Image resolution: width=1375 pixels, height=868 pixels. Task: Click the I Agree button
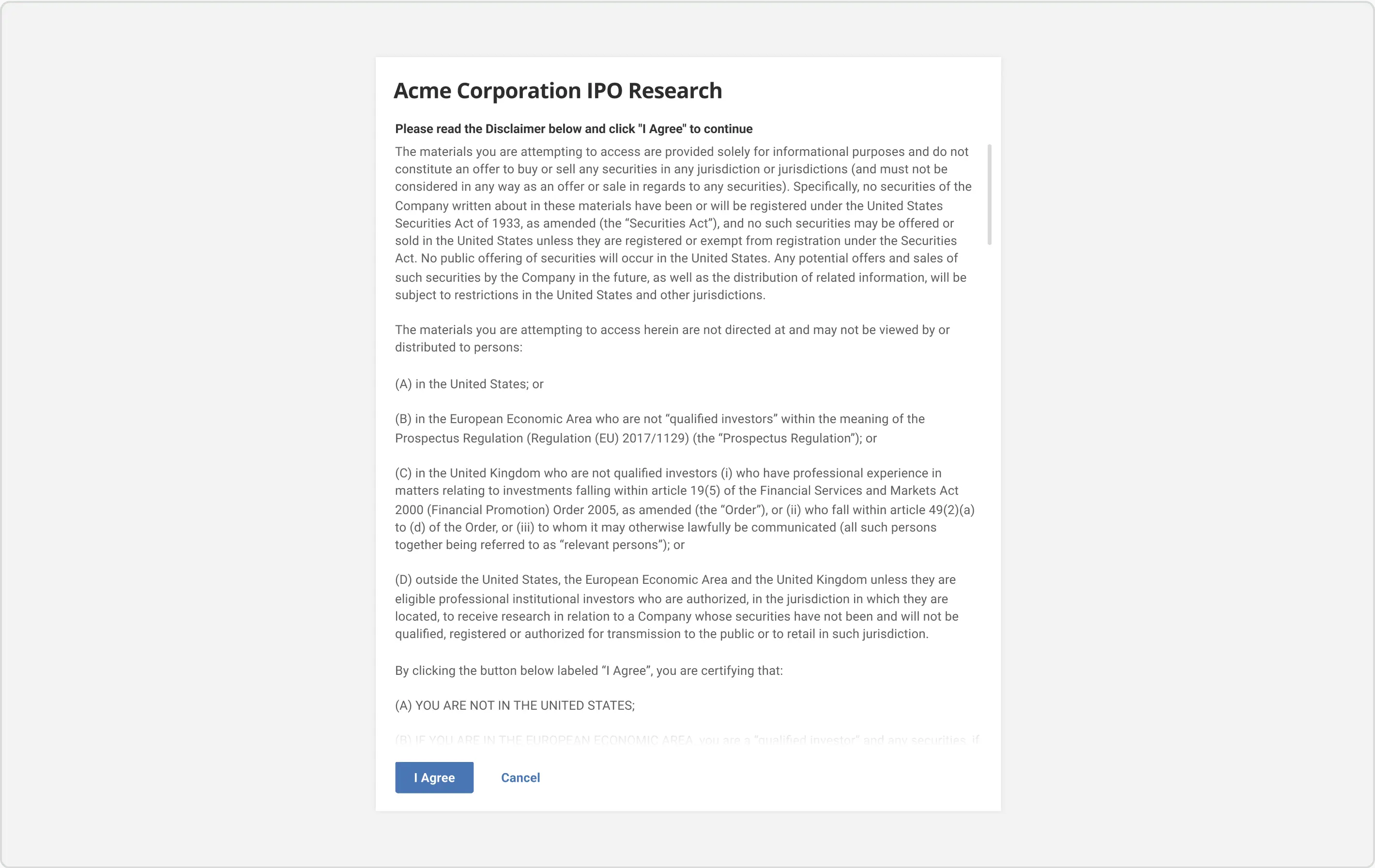point(434,777)
